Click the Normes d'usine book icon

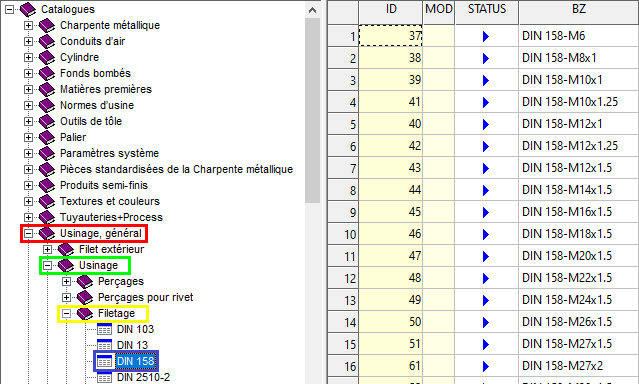click(x=47, y=106)
